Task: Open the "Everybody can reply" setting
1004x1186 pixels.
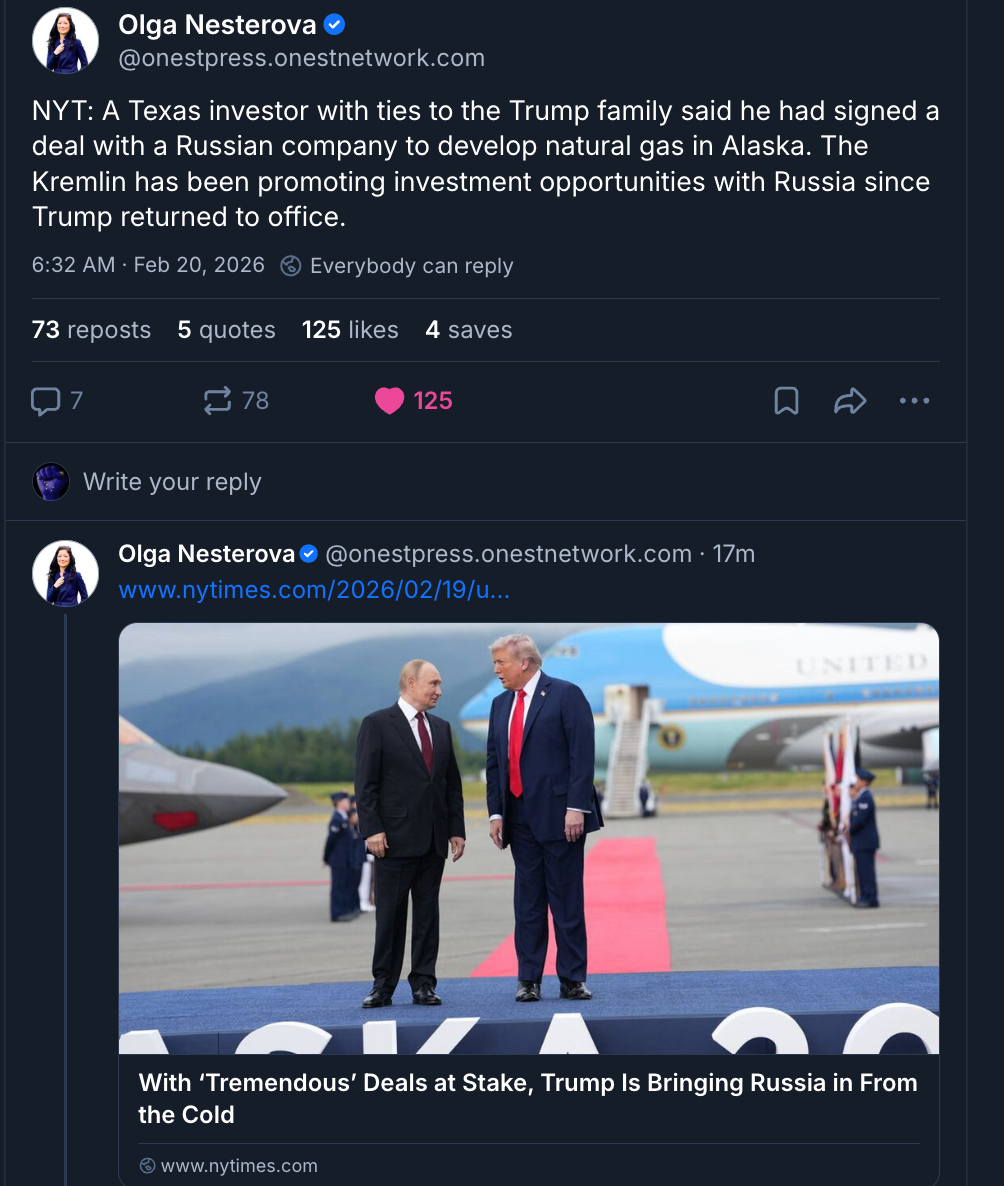Action: [x=411, y=266]
